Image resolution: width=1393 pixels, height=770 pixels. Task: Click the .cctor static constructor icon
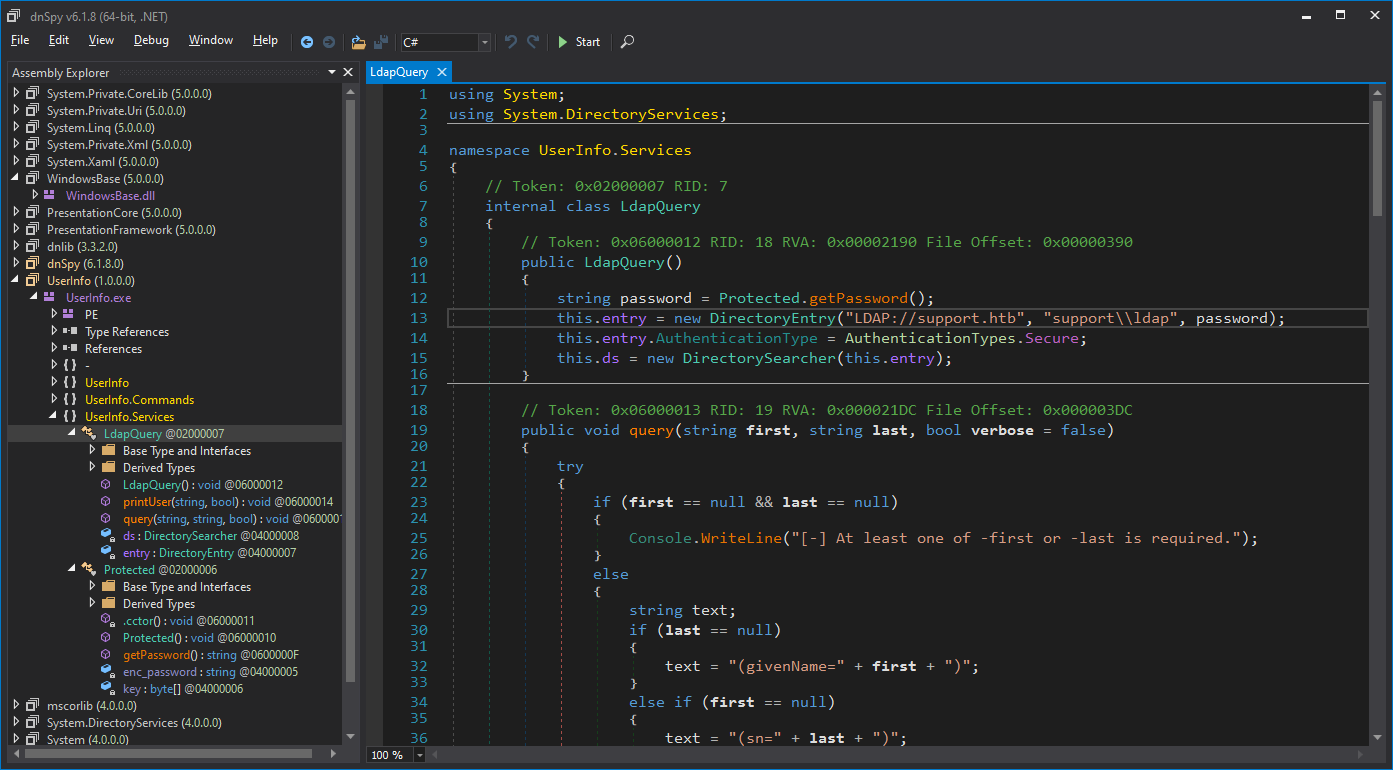tap(107, 620)
